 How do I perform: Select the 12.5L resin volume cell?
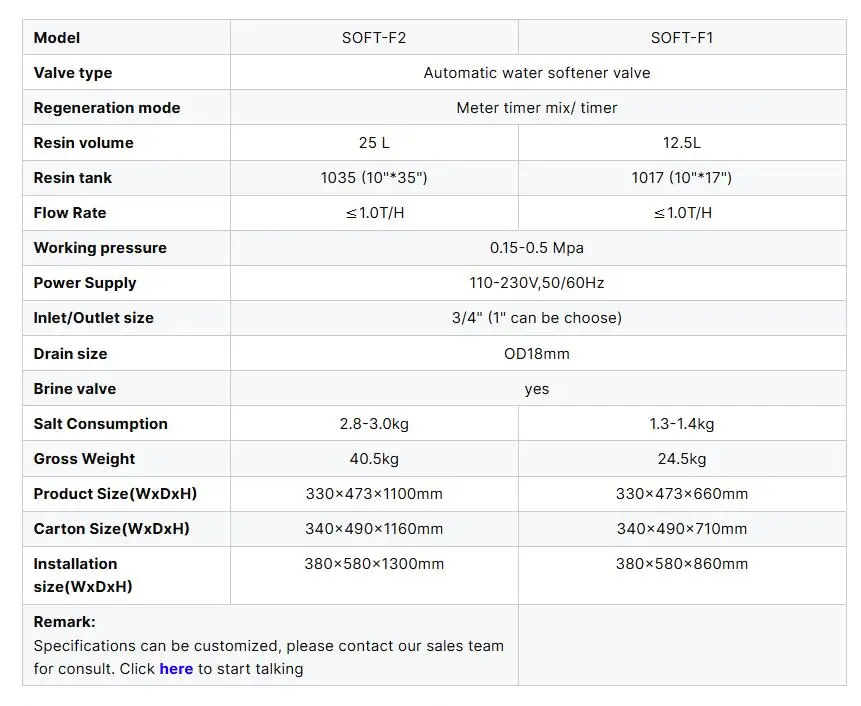[x=682, y=143]
